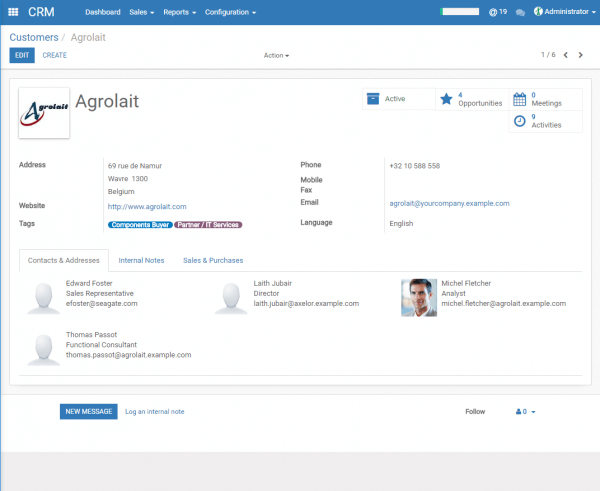Toggle Follow on this record
Screen dimensions: 600x491
[x=475, y=411]
